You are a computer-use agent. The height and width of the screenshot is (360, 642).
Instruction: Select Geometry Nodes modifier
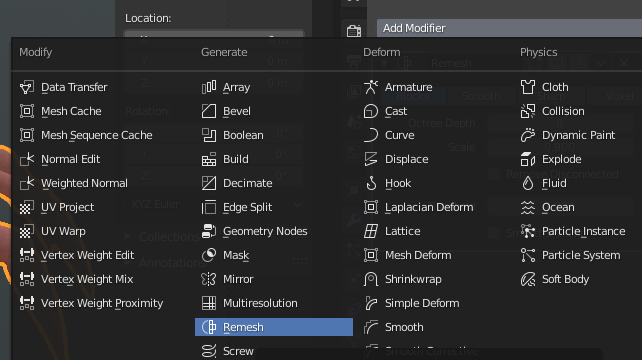274,231
